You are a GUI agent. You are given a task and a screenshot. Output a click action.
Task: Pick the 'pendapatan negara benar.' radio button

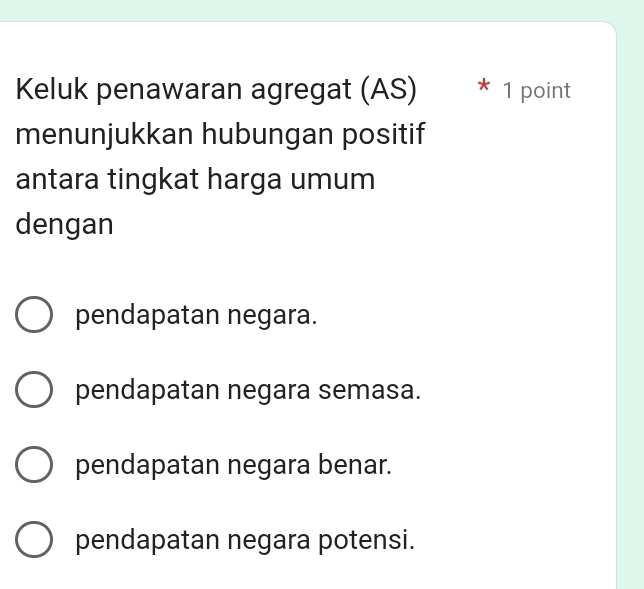tap(34, 466)
